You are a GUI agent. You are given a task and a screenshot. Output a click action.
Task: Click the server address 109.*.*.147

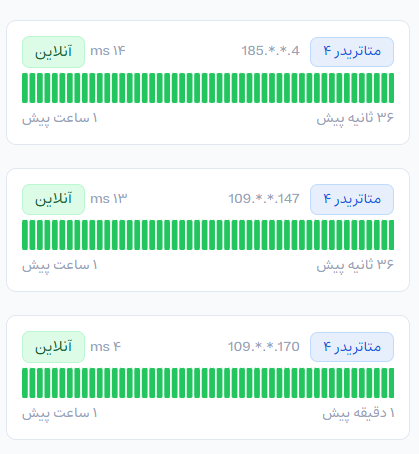click(x=264, y=199)
